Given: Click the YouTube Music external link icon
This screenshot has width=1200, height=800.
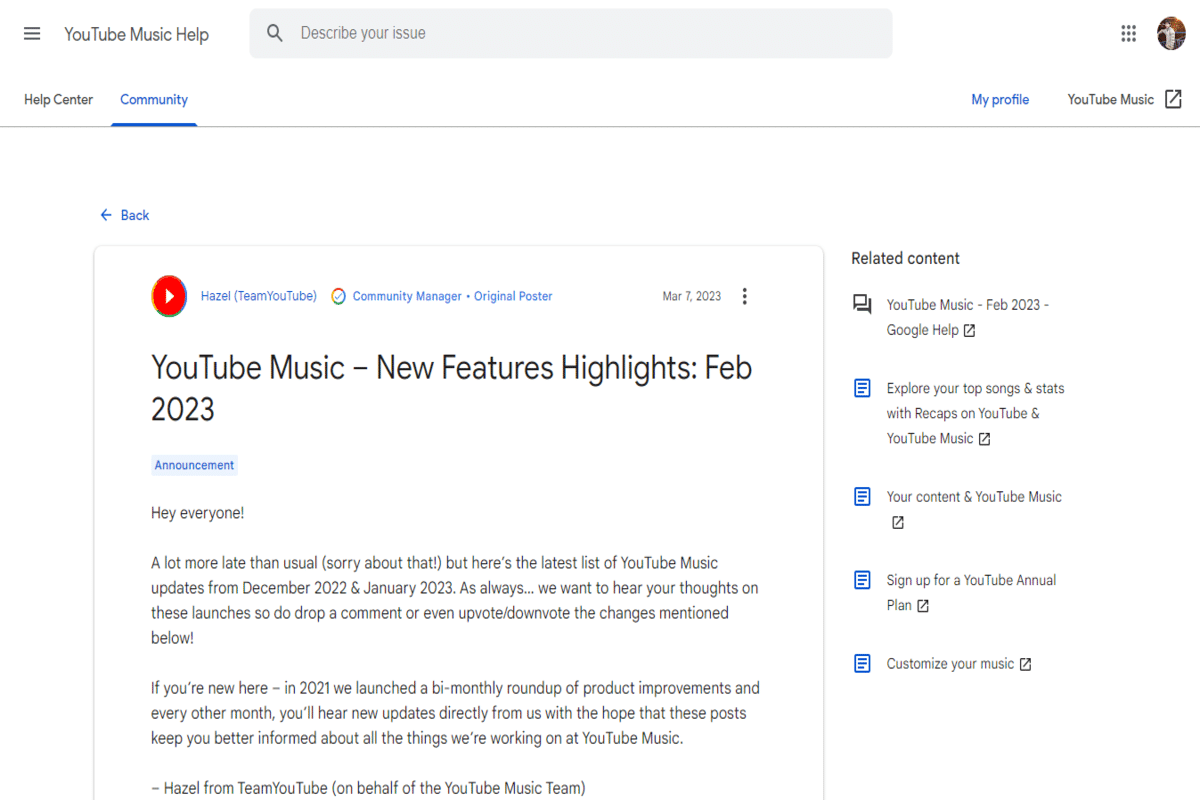Looking at the screenshot, I should (1173, 99).
